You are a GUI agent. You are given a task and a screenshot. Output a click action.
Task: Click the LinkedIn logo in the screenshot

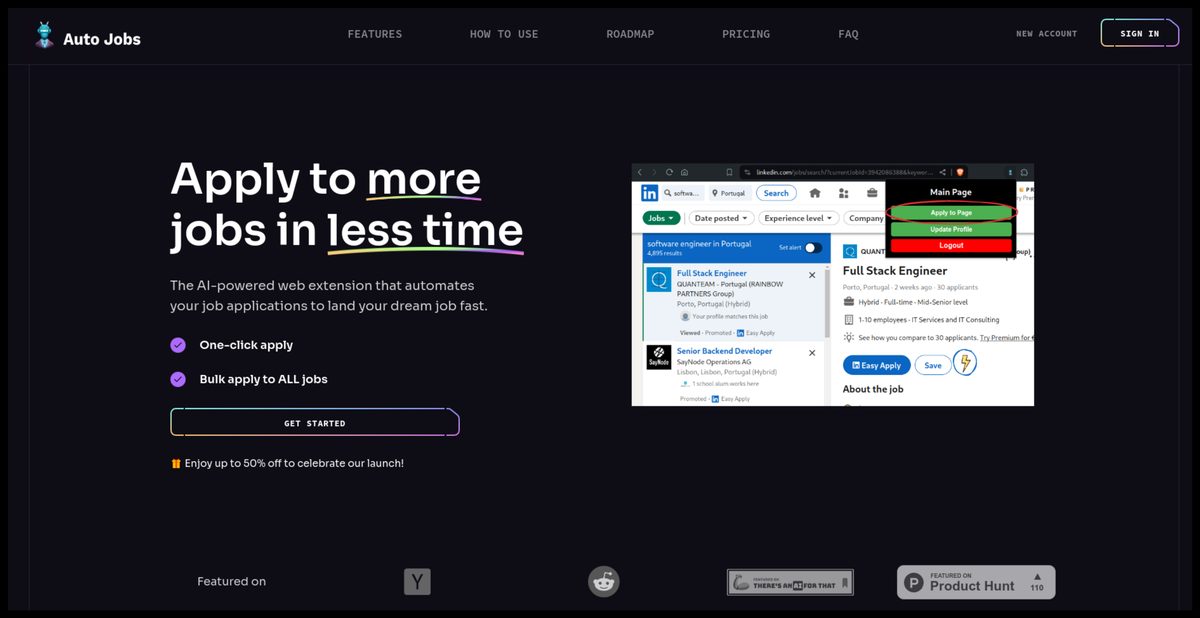click(x=650, y=193)
